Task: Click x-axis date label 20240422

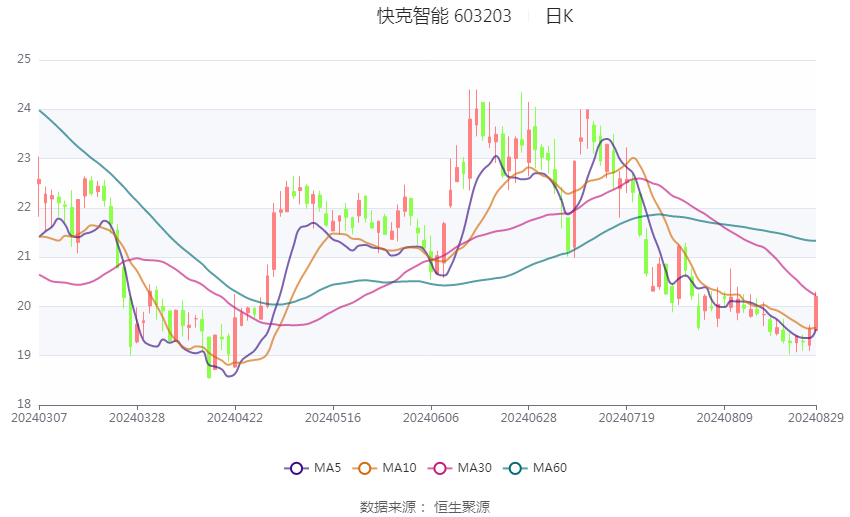Action: pyautogui.click(x=235, y=418)
